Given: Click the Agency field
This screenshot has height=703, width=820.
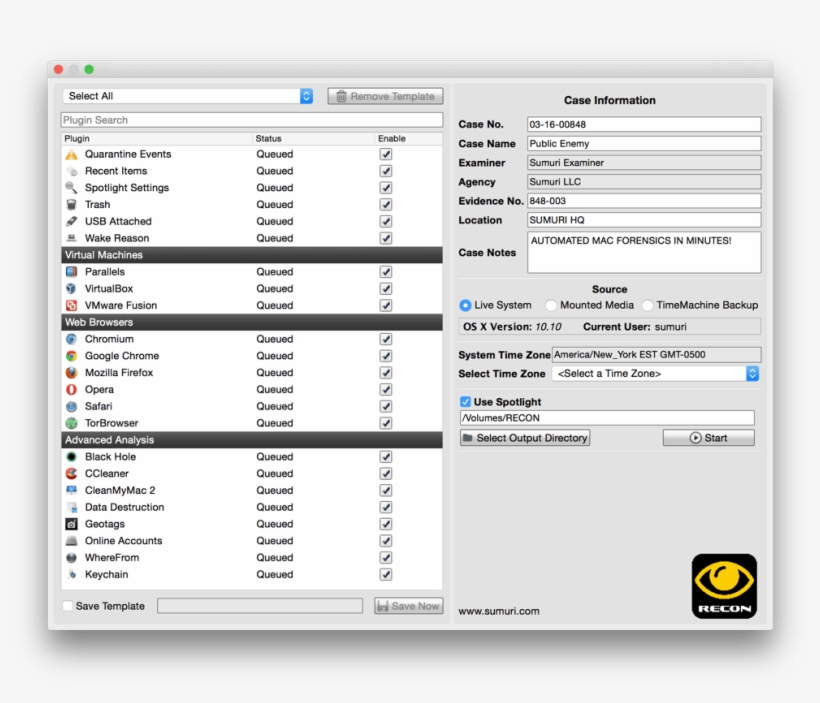Looking at the screenshot, I should [x=644, y=182].
